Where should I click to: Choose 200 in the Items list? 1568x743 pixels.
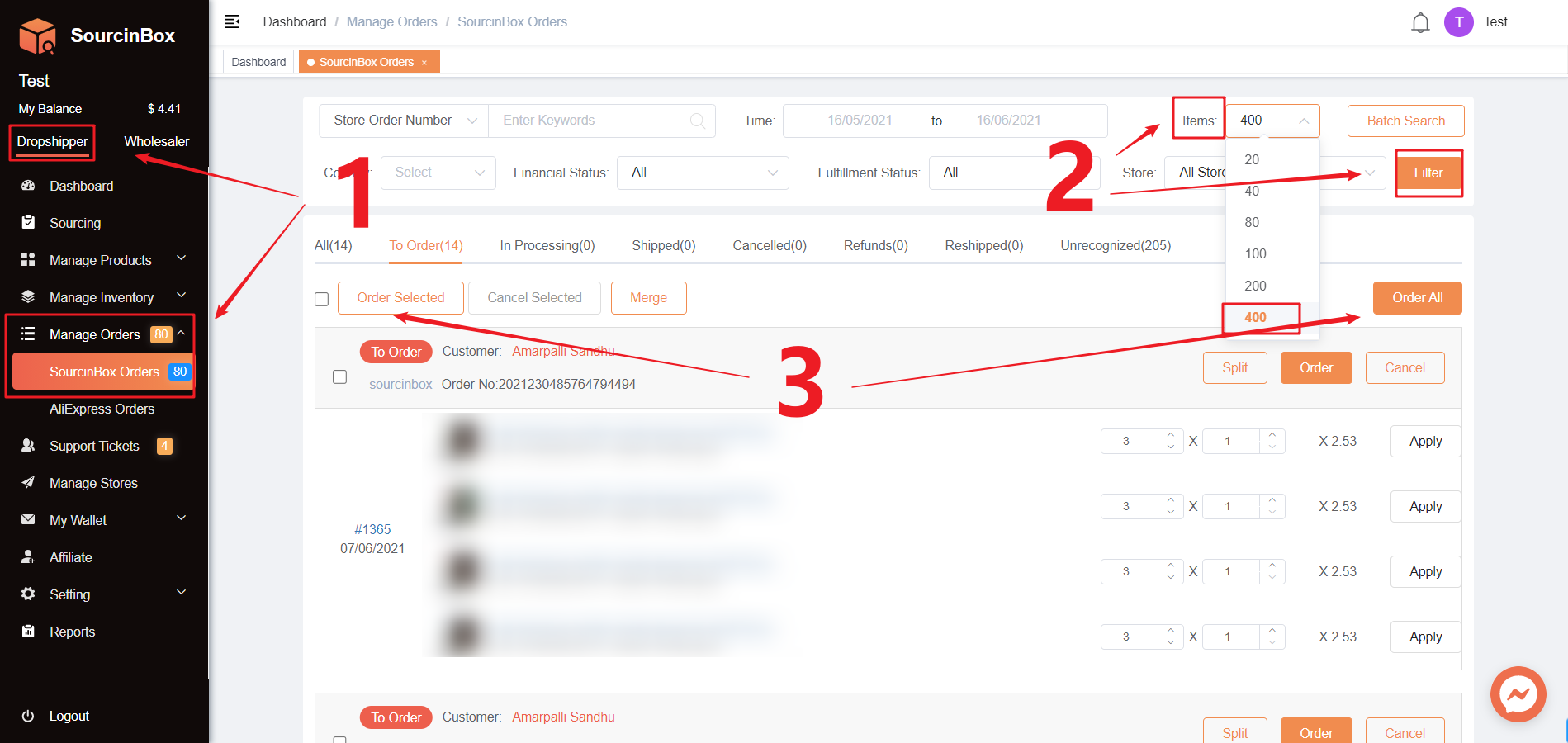pyautogui.click(x=1272, y=286)
